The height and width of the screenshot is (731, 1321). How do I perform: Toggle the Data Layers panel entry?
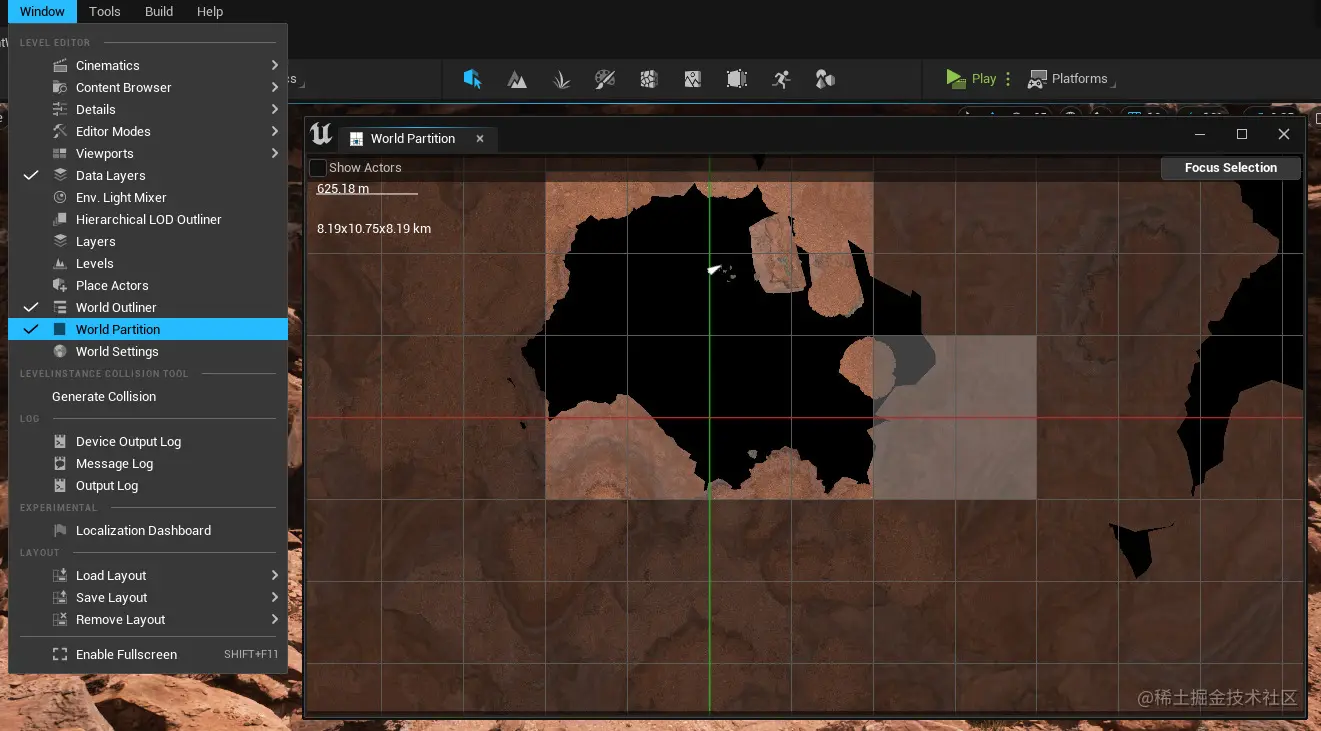148,175
